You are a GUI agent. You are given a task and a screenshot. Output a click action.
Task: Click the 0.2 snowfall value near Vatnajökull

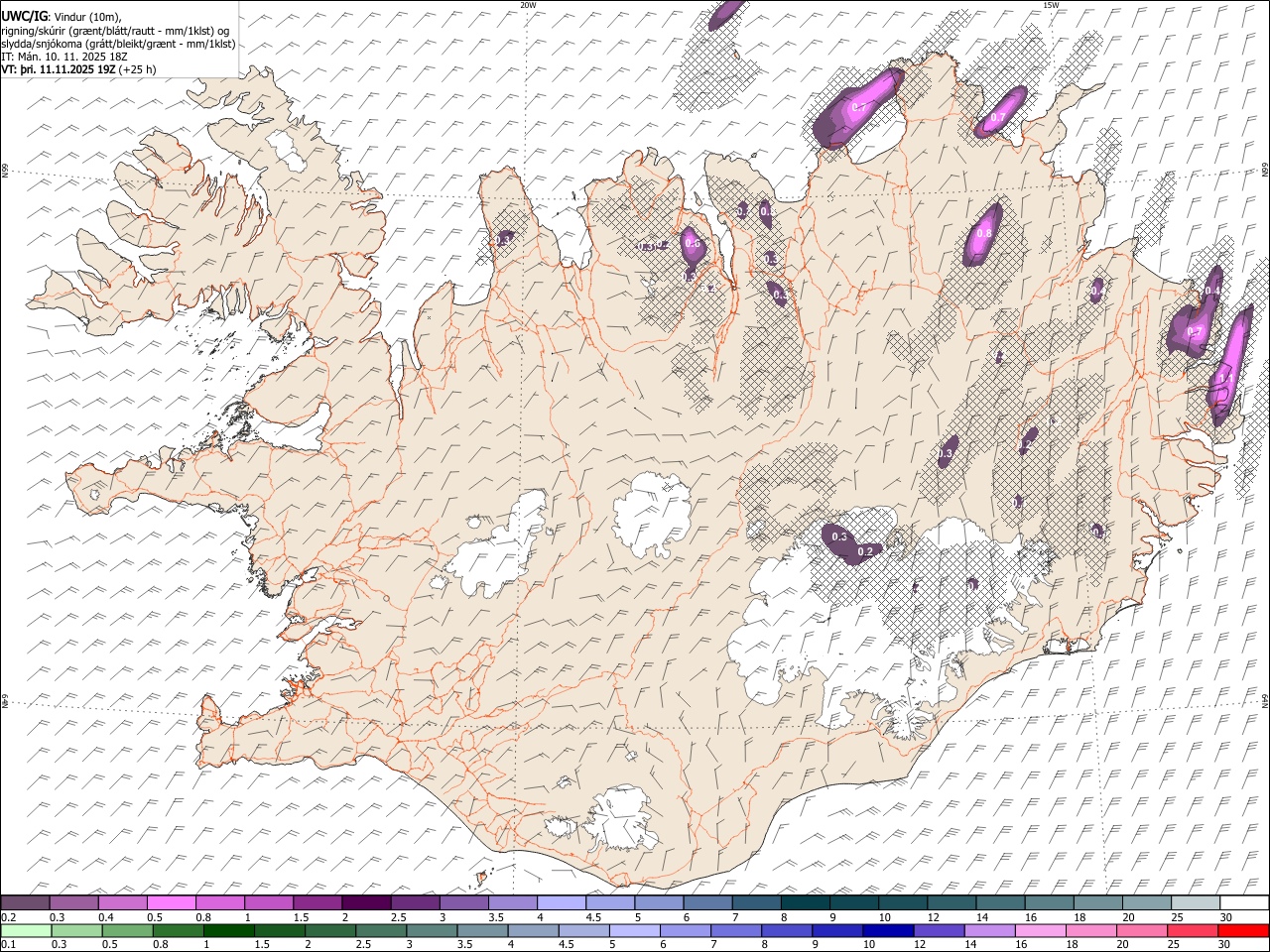865,551
